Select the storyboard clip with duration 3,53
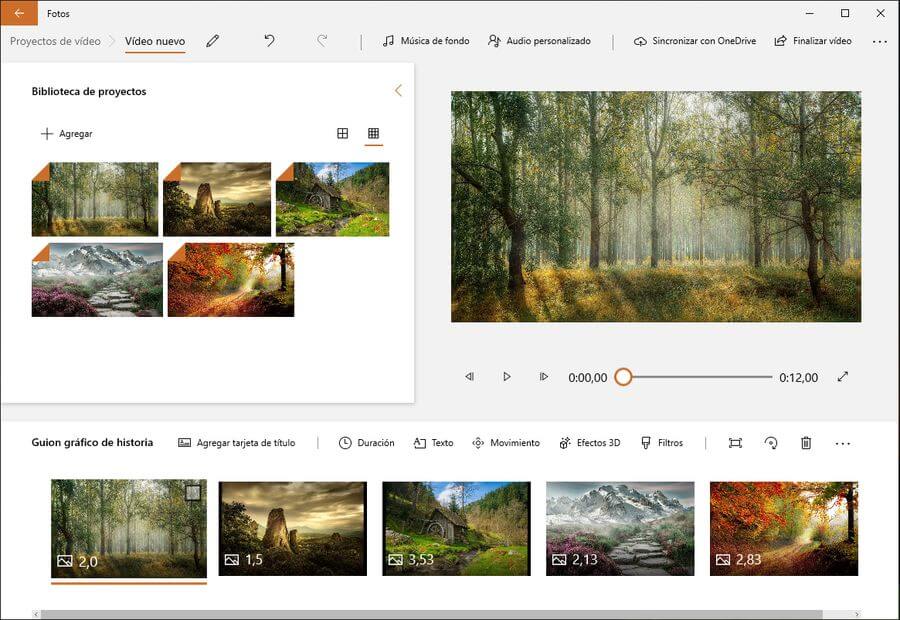Screen dimensions: 900x620 [456, 529]
